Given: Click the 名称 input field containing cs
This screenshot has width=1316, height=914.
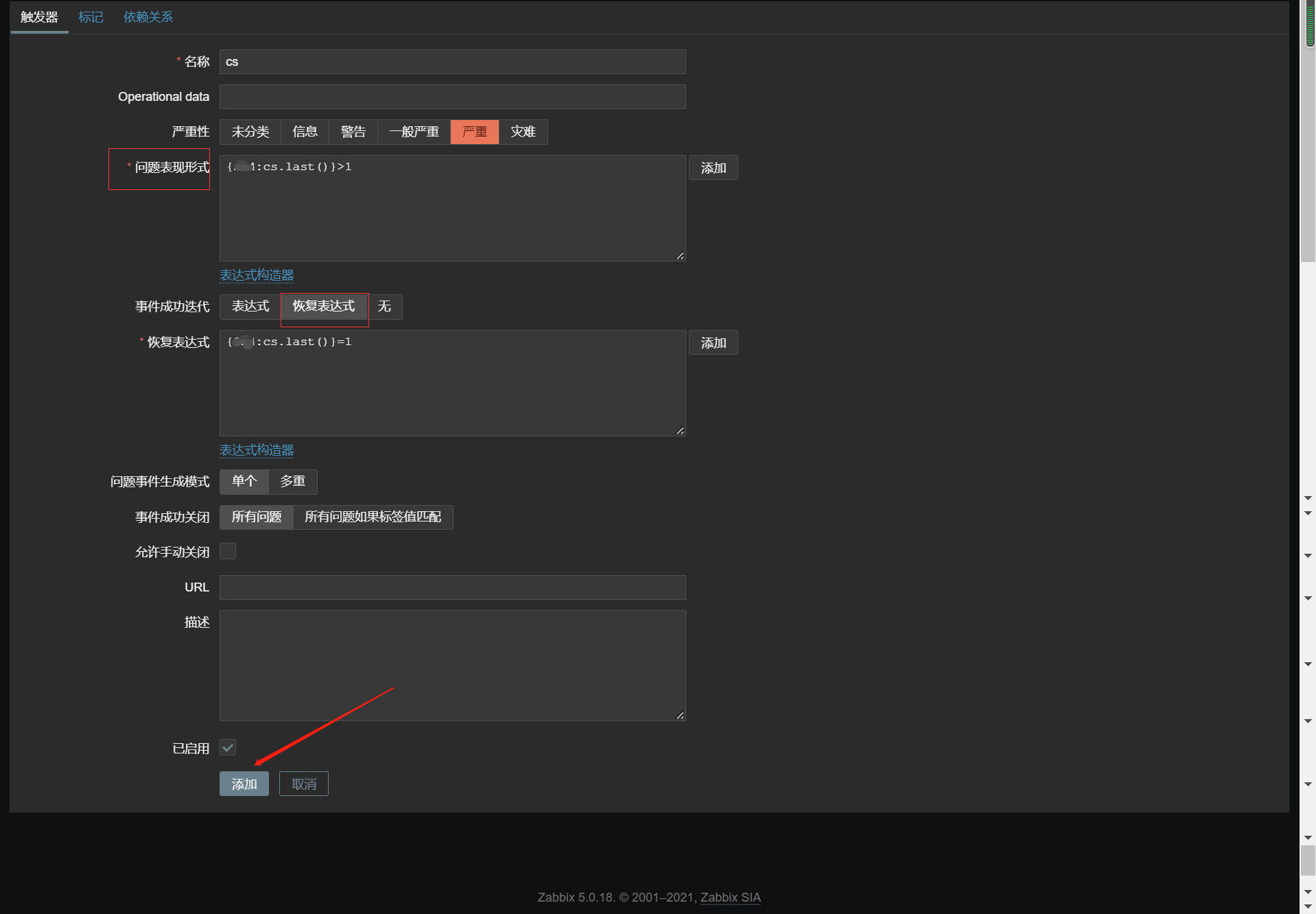Looking at the screenshot, I should point(452,62).
